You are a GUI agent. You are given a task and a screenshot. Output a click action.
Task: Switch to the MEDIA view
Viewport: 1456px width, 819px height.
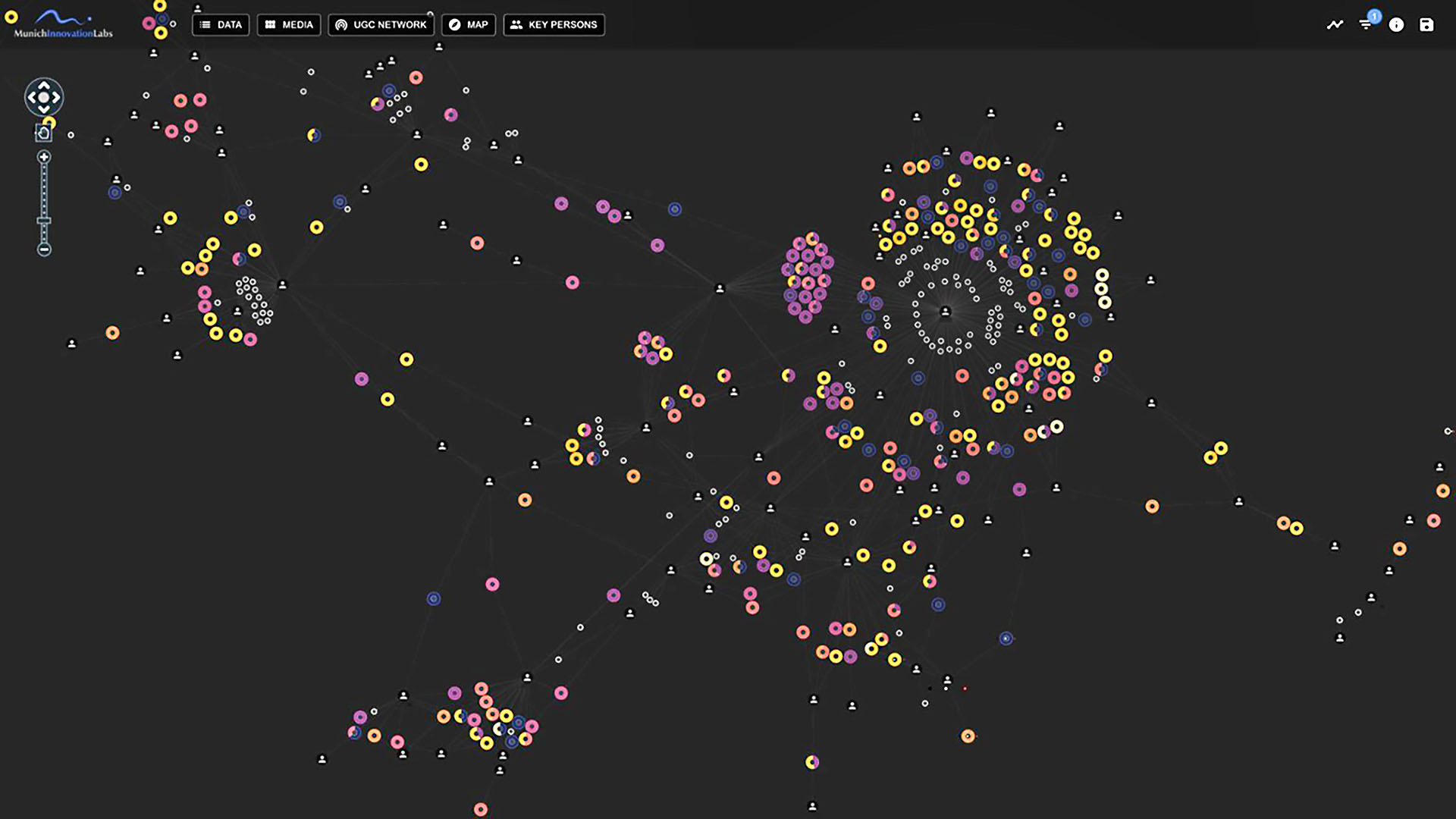289,25
